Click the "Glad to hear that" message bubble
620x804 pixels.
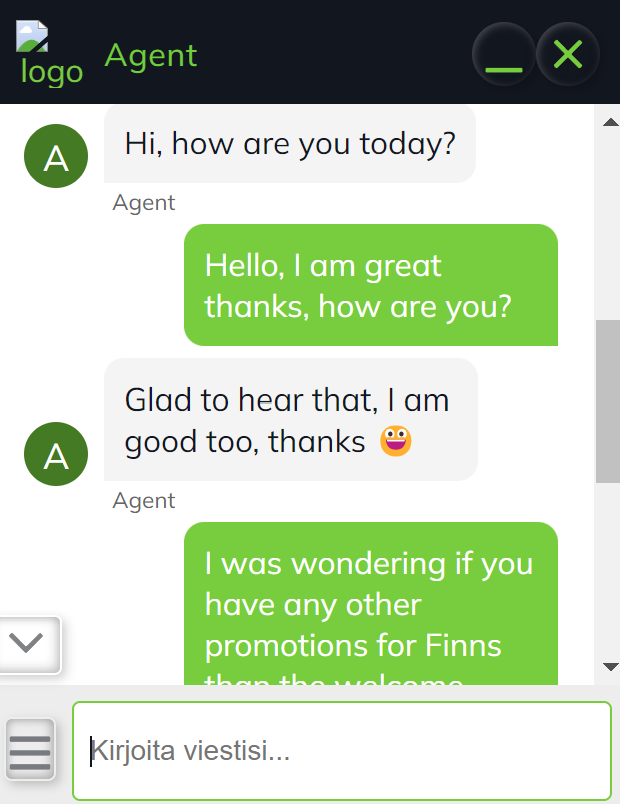click(x=290, y=420)
